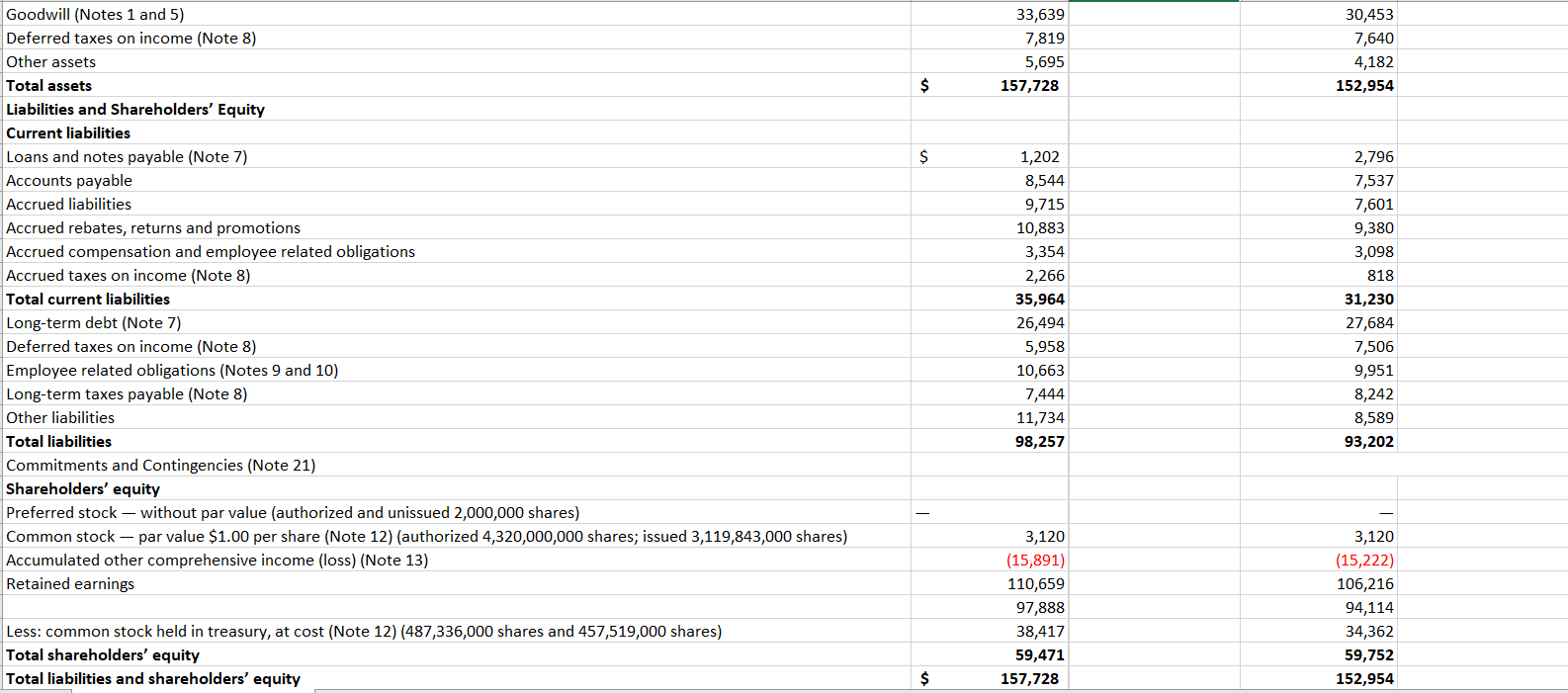This screenshot has width=1568, height=693.
Task: Click the cell showing 8,589
Action: click(1319, 417)
